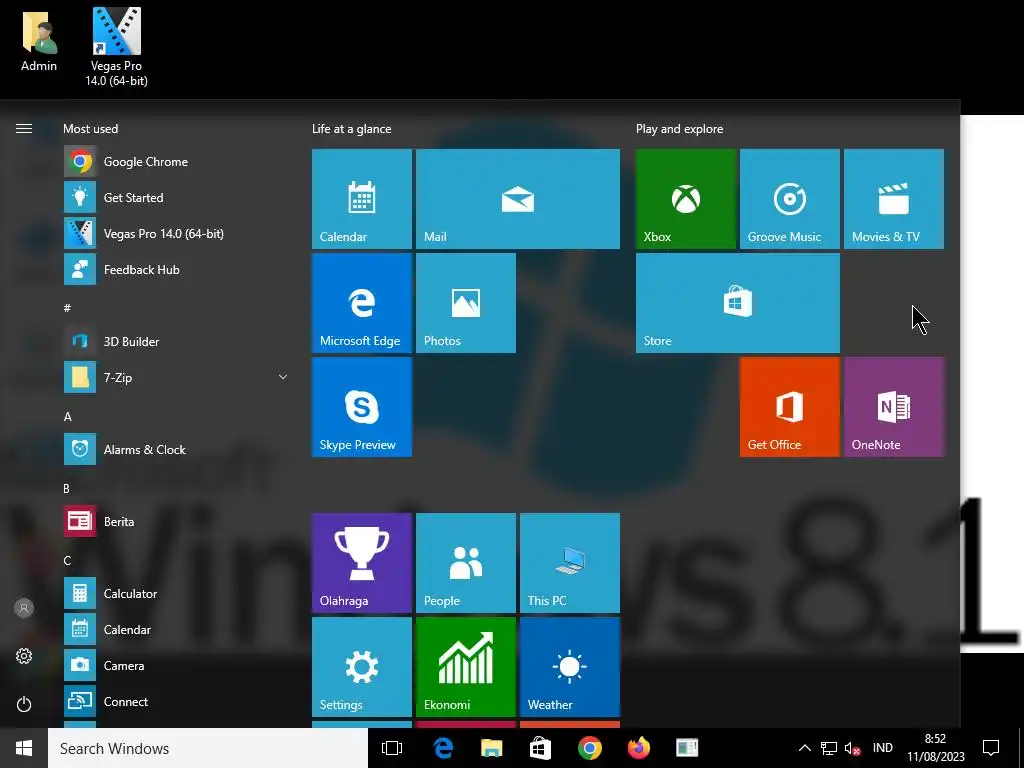This screenshot has height=768, width=1024.
Task: Open the Camera app
Action: point(176,665)
